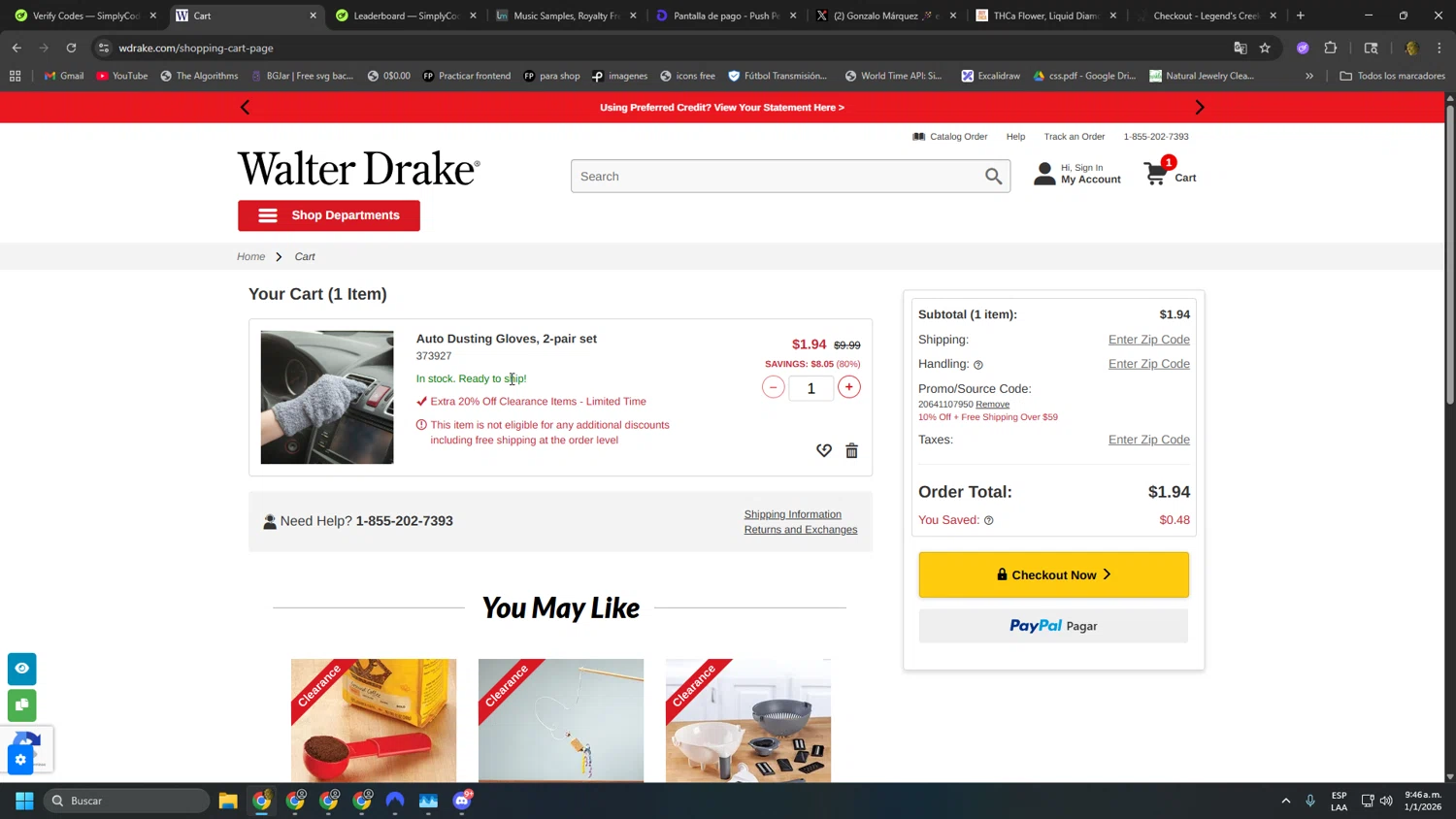Open Handling info tooltip icon
The height and width of the screenshot is (819, 1456).
click(977, 365)
